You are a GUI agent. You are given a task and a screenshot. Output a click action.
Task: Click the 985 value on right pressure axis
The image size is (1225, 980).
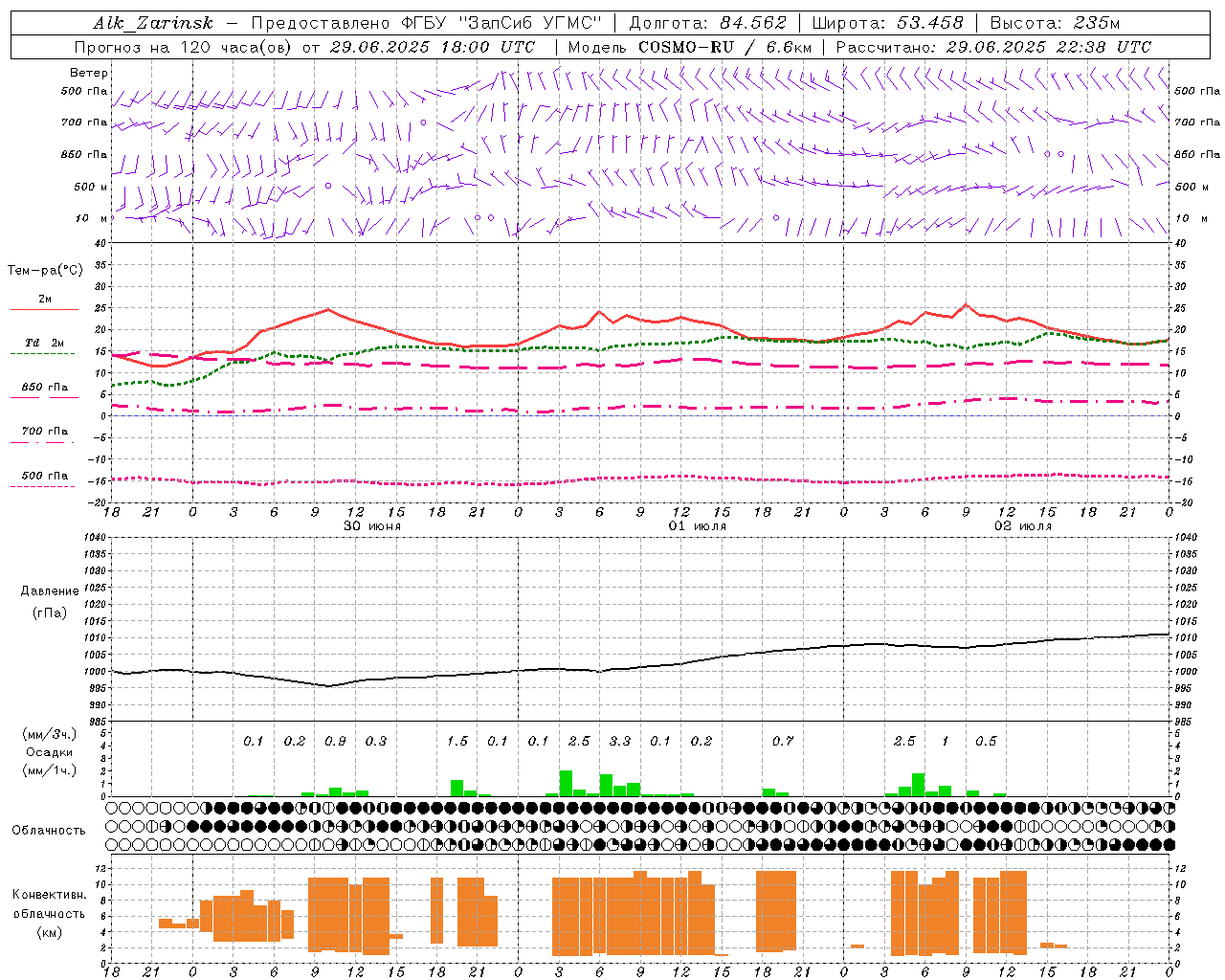(1185, 722)
